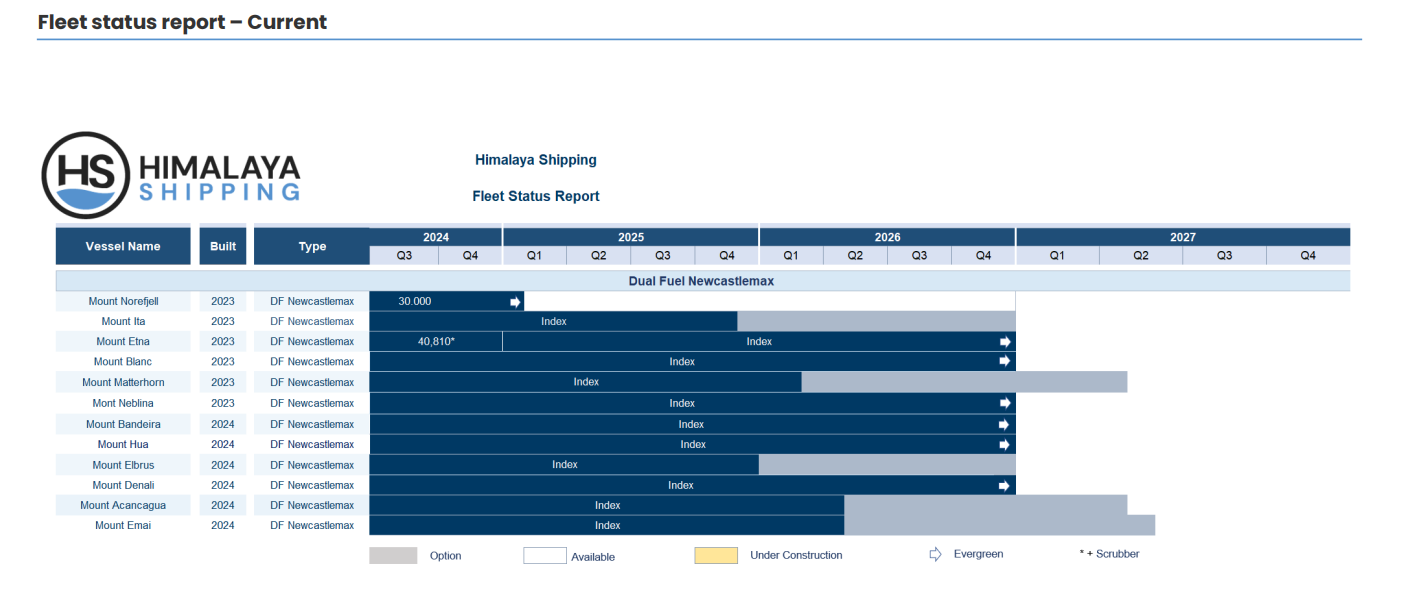This screenshot has width=1403, height=610.
Task: Click the built year 2024 for Mount Bandeira
Action: pos(223,424)
